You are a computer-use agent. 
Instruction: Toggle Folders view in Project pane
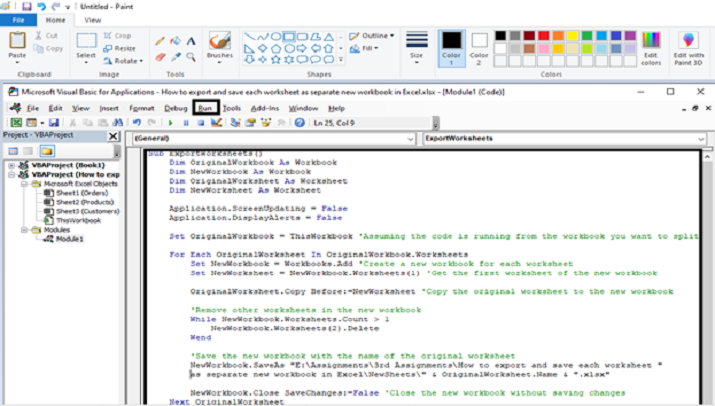tap(47, 151)
